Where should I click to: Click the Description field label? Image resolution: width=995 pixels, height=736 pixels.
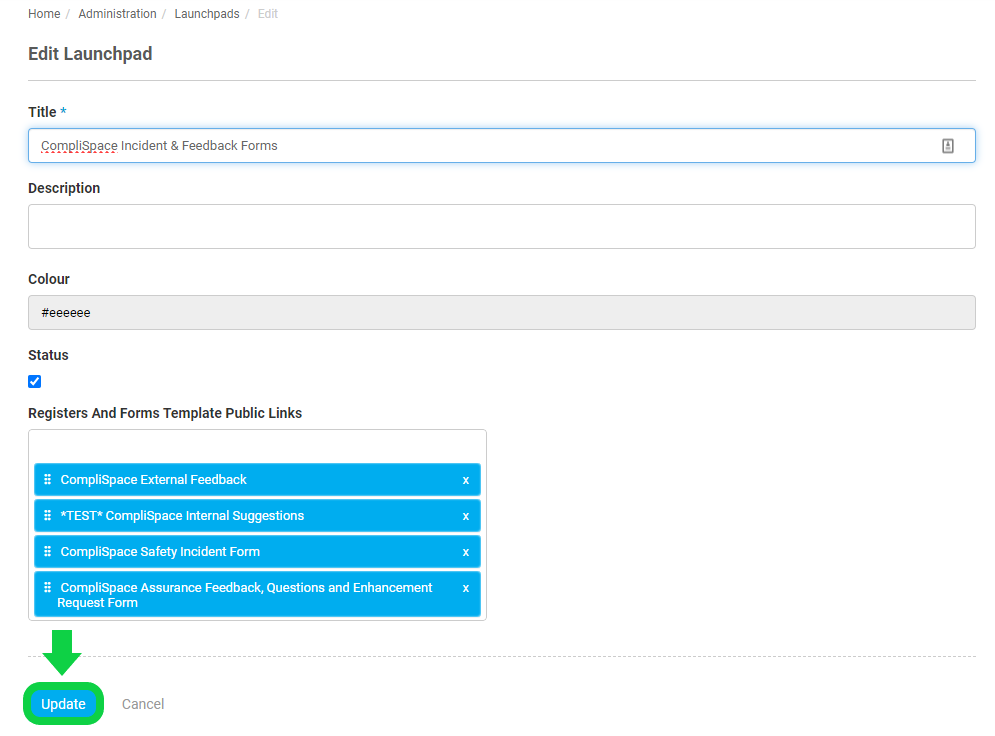pyautogui.click(x=64, y=188)
